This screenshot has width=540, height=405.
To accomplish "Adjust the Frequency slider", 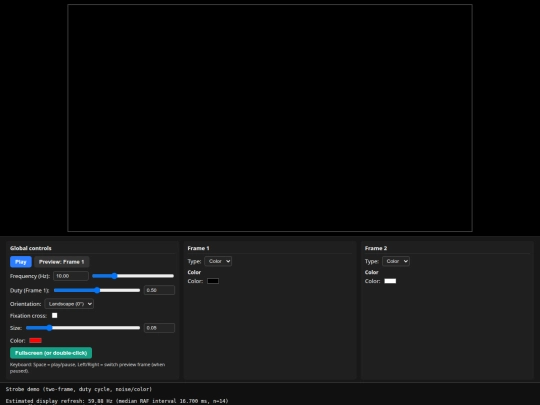I will click(133, 276).
